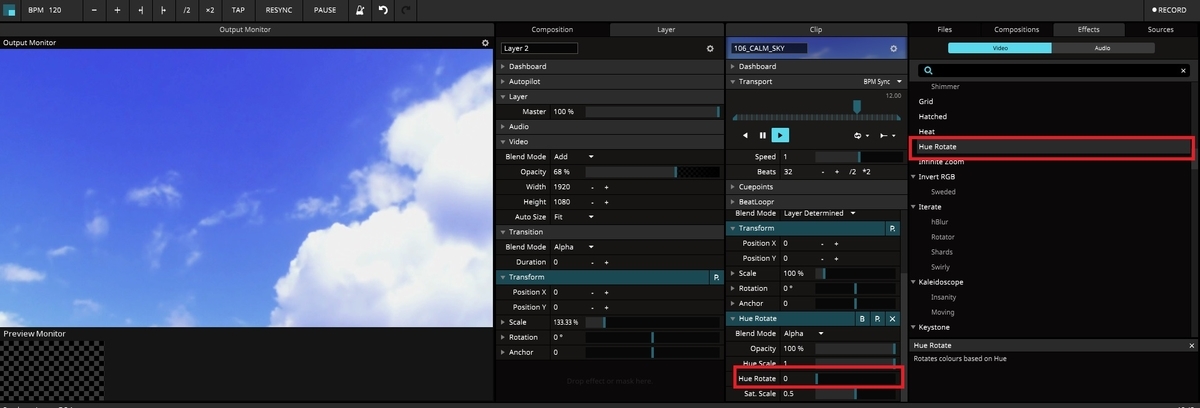Nudge BPM forward button
The height and width of the screenshot is (408, 1200).
pyautogui.click(x=163, y=9)
